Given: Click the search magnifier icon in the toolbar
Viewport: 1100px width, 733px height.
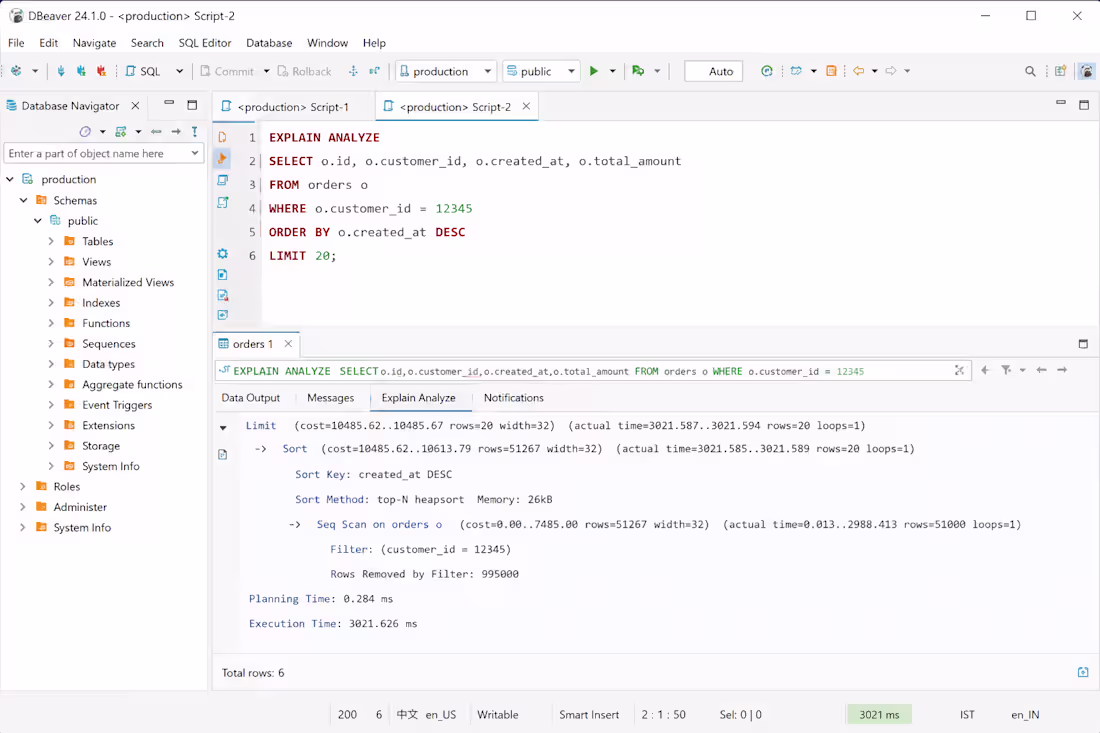Looking at the screenshot, I should click(x=1030, y=71).
